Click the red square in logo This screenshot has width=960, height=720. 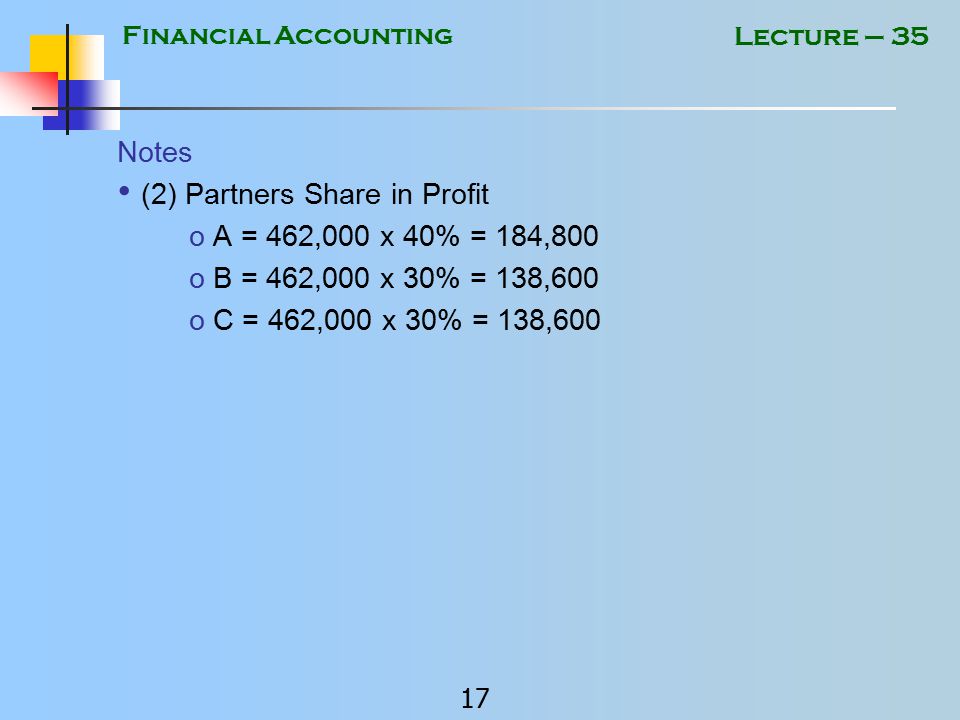coord(29,94)
